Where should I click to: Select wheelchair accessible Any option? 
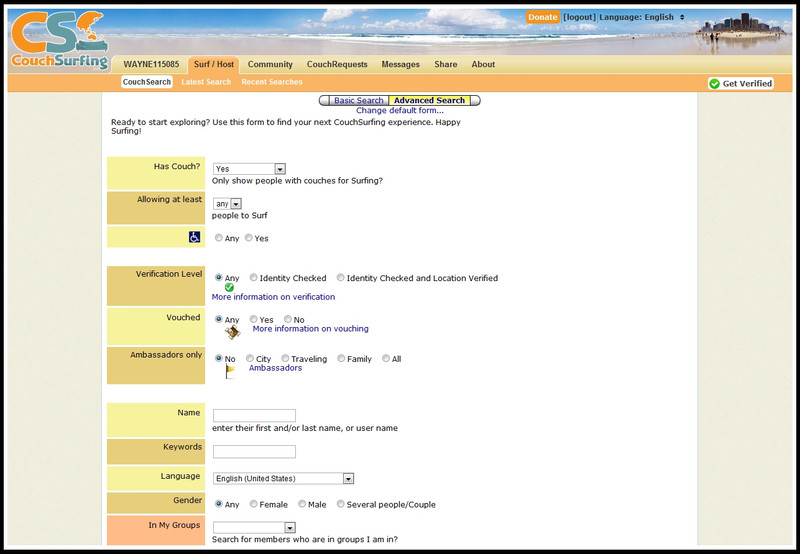[219, 238]
